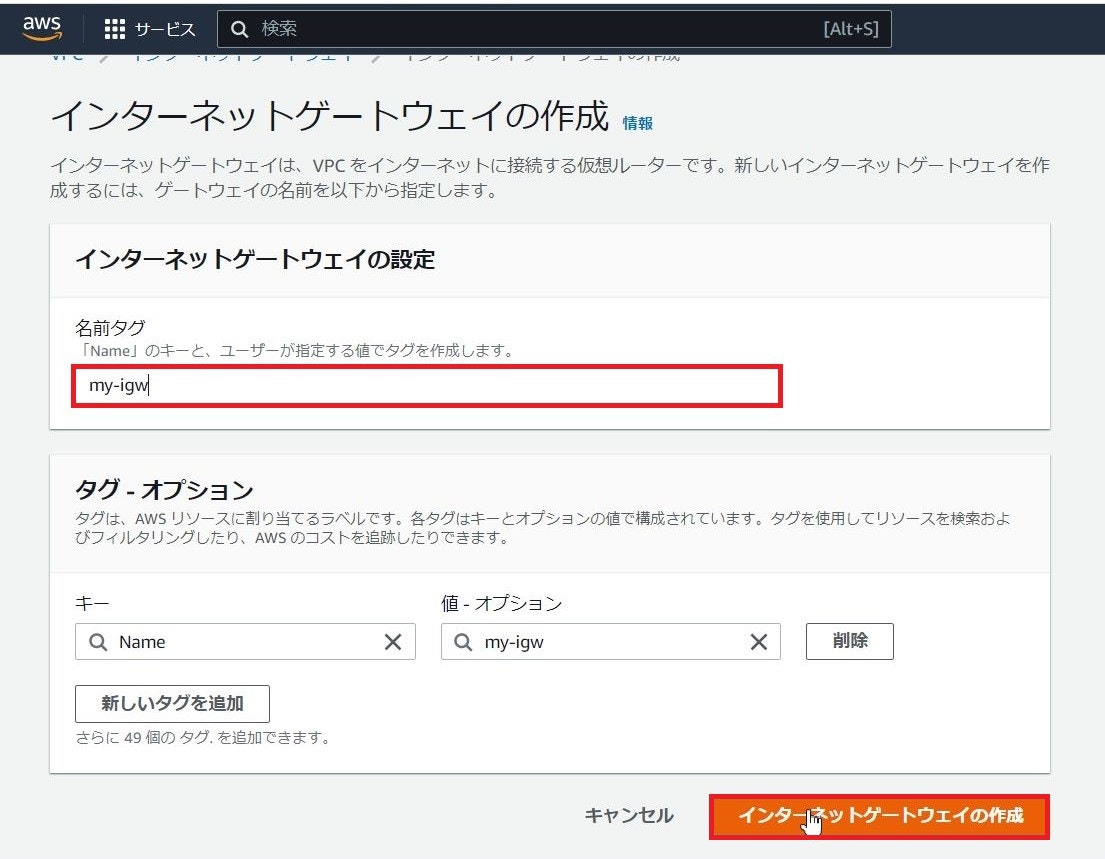The width and height of the screenshot is (1105, 859).
Task: Open the 情報 info link beside title
Action: click(637, 123)
